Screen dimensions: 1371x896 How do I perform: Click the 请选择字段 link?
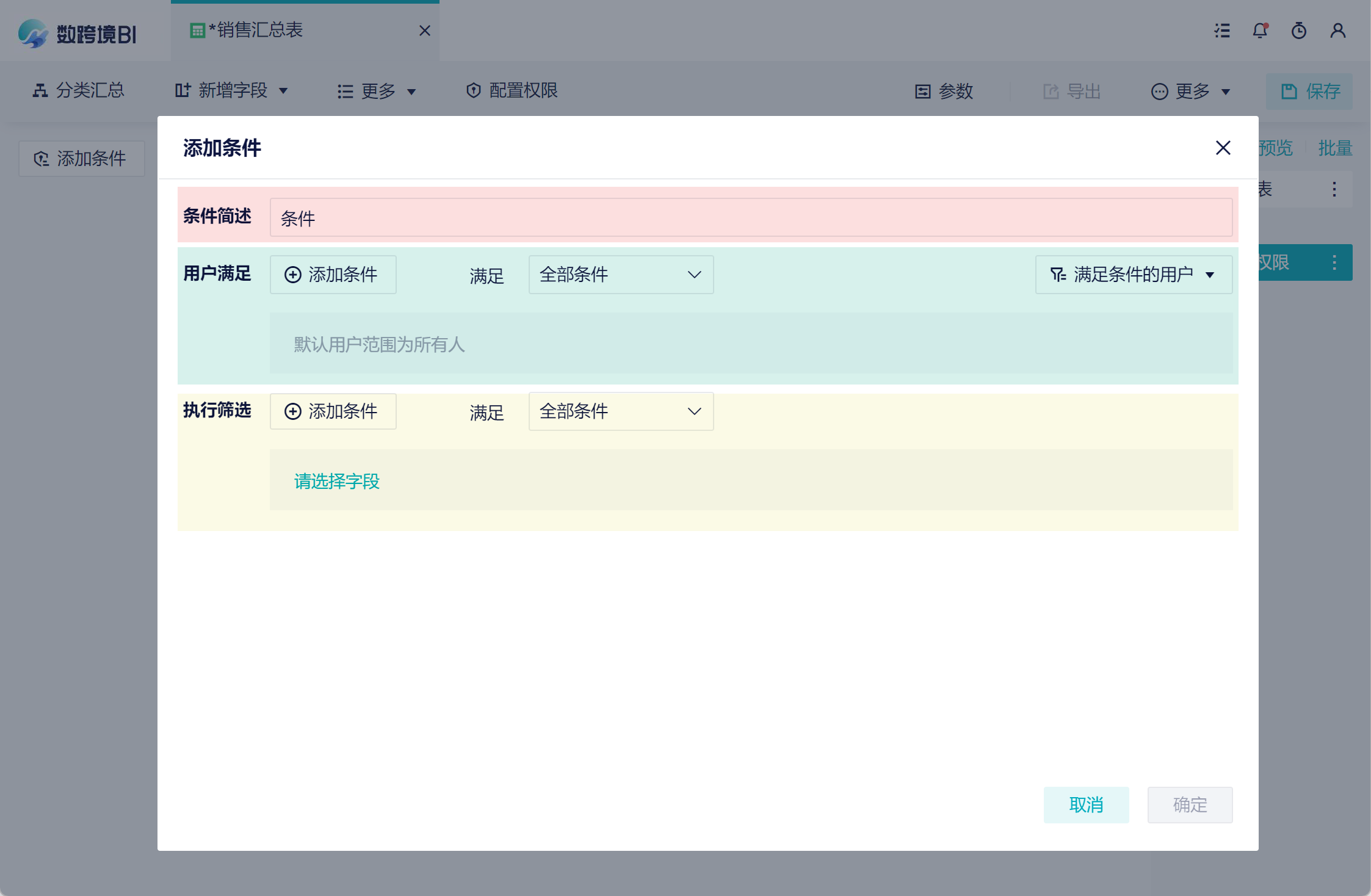337,482
